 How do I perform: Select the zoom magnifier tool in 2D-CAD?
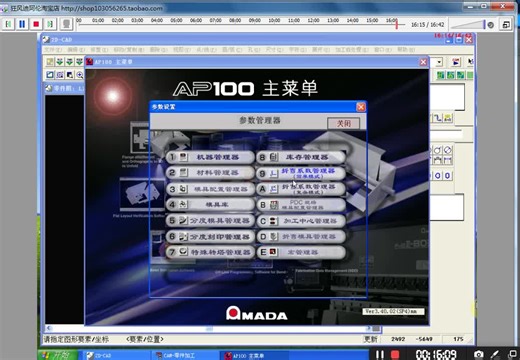[80, 75]
